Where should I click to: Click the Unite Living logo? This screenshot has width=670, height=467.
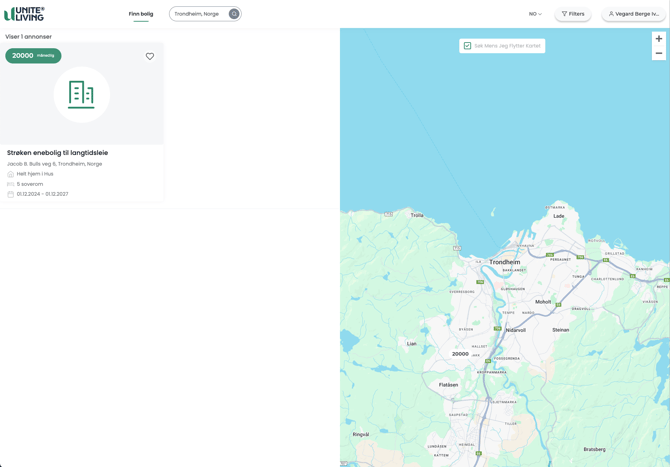pos(24,14)
